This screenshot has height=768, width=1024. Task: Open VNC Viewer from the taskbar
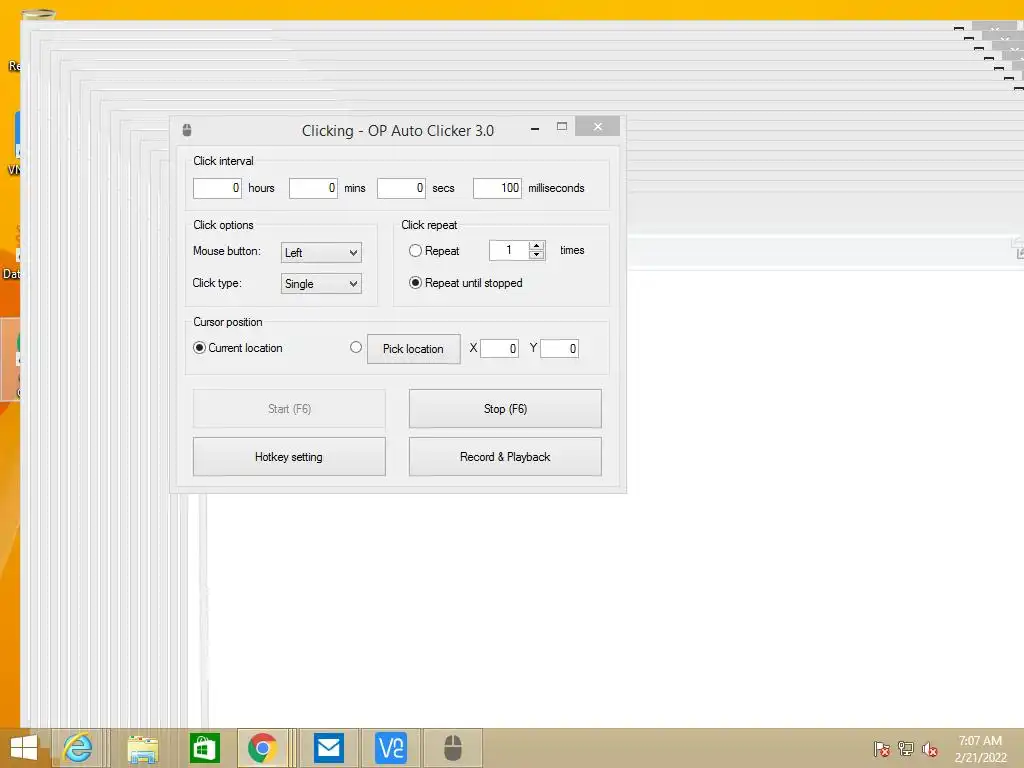[391, 748]
